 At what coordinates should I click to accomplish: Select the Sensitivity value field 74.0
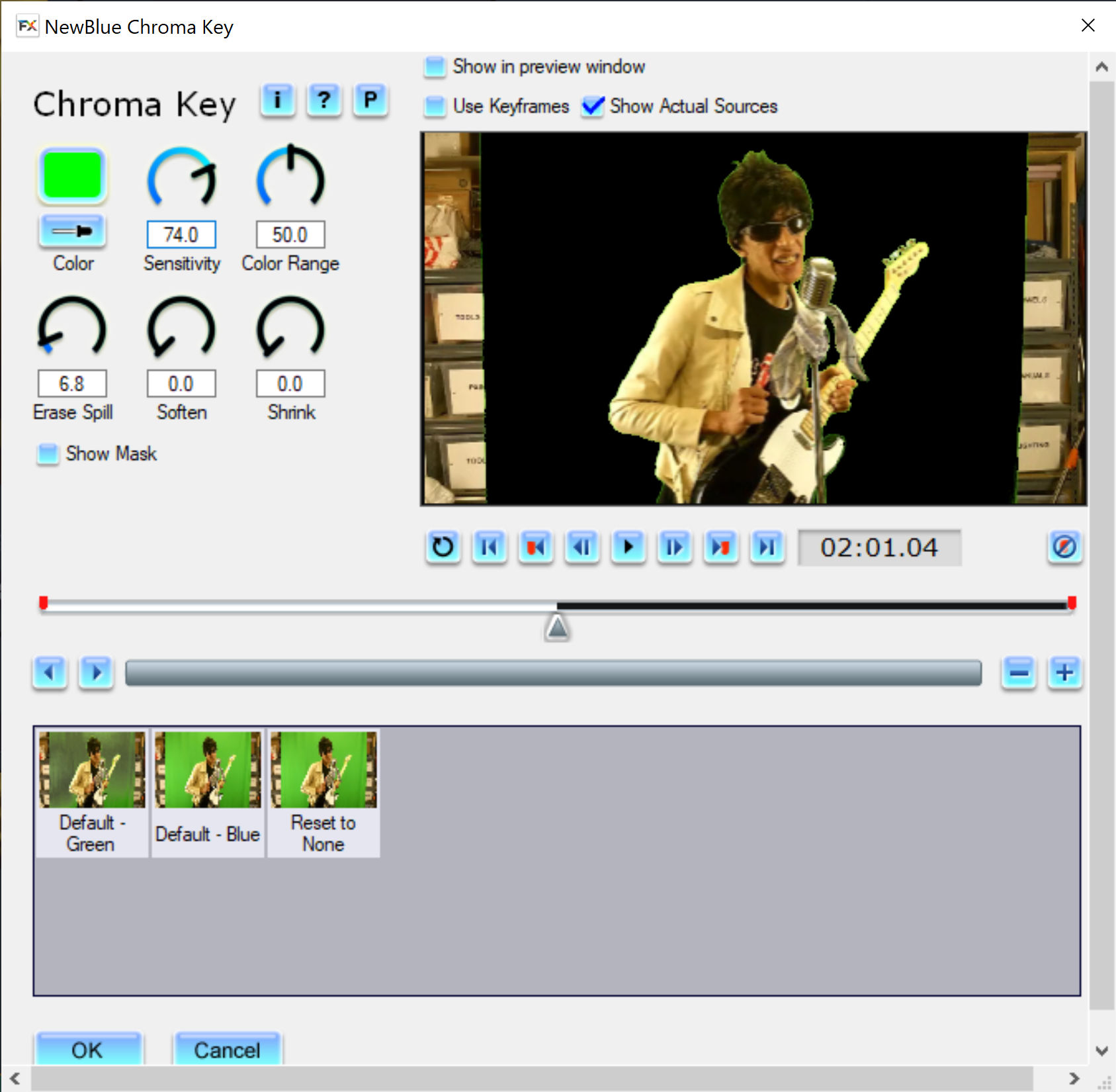181,235
